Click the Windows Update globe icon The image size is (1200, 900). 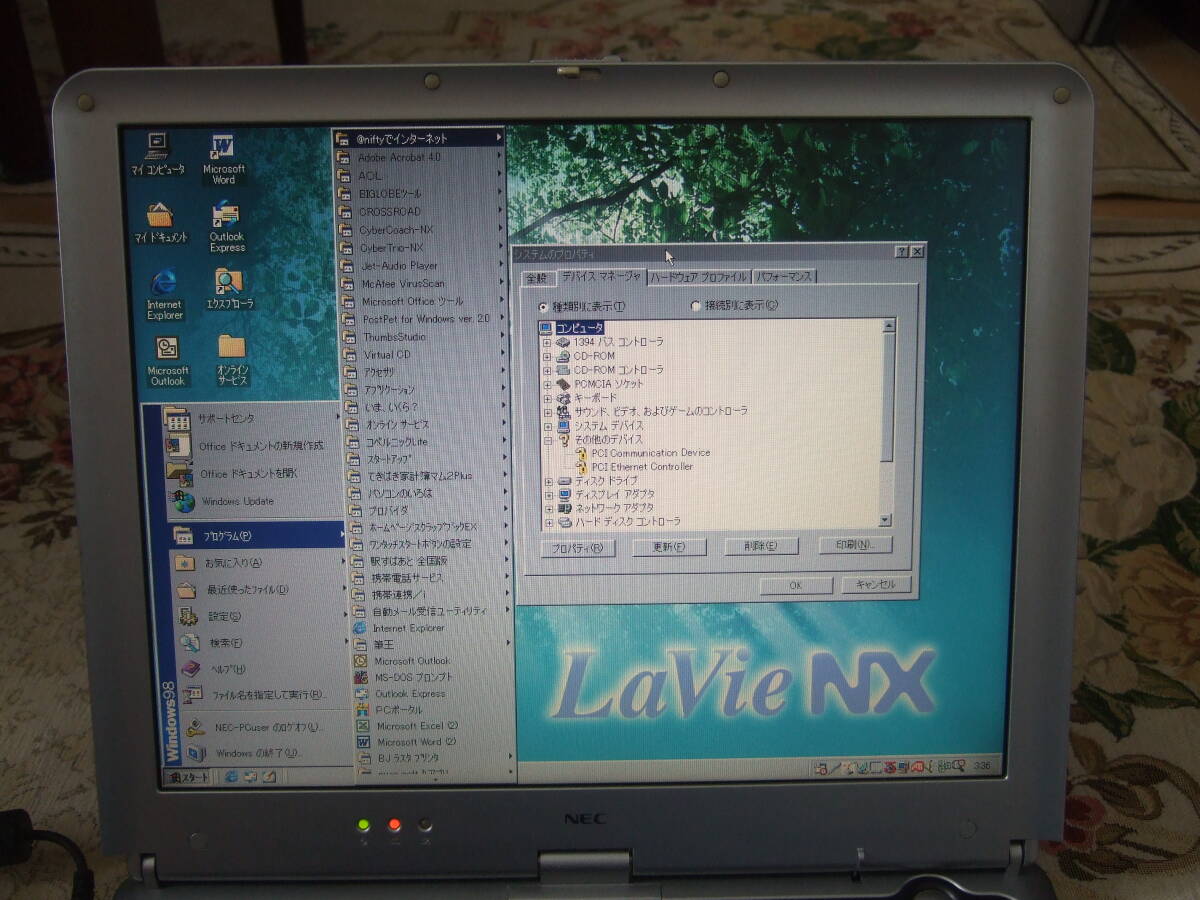point(183,502)
